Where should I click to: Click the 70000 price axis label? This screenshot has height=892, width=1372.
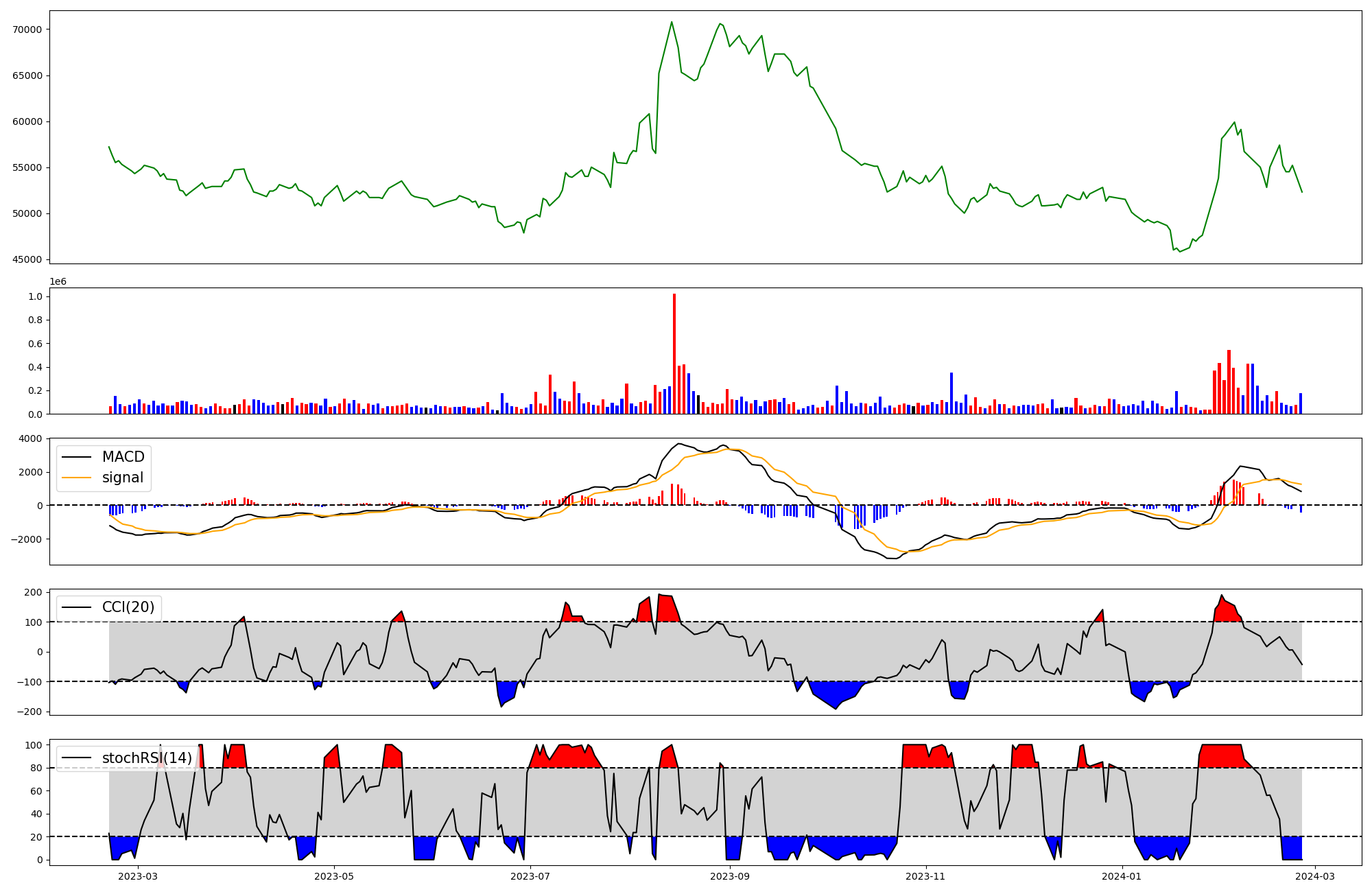click(27, 30)
